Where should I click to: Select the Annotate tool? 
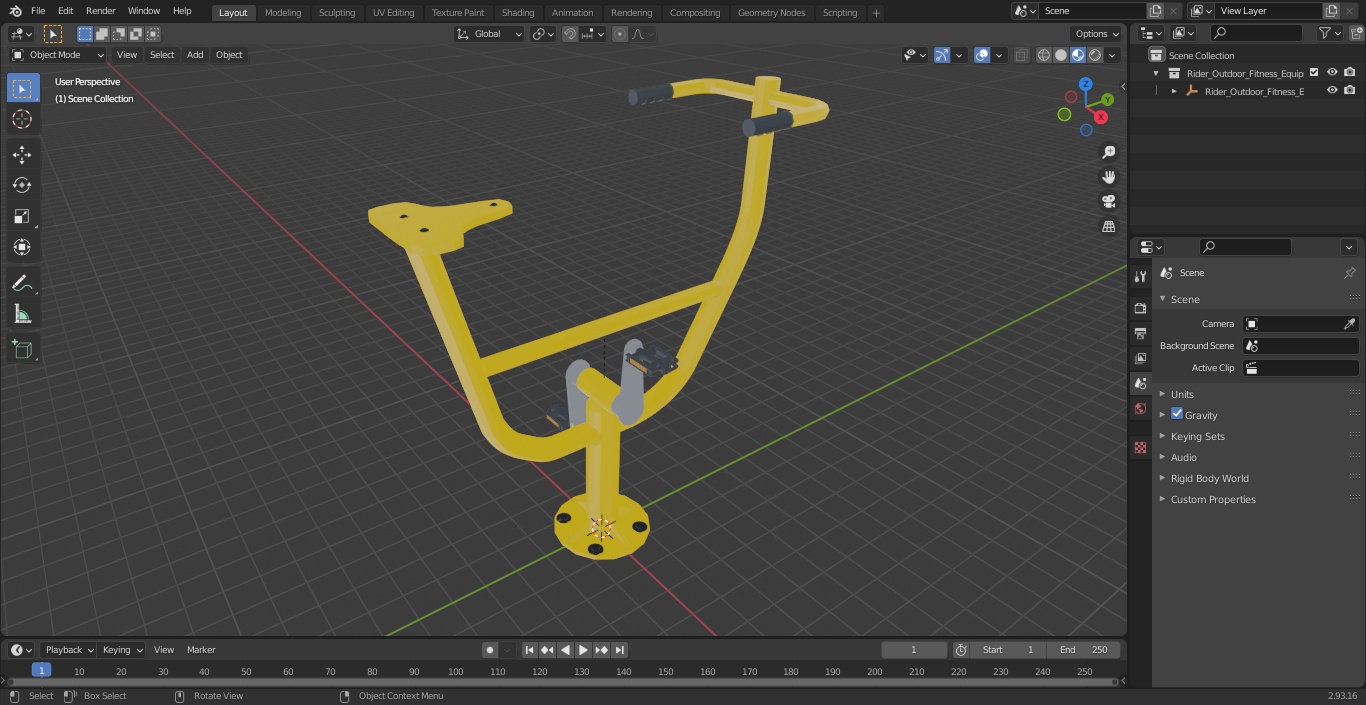22,283
